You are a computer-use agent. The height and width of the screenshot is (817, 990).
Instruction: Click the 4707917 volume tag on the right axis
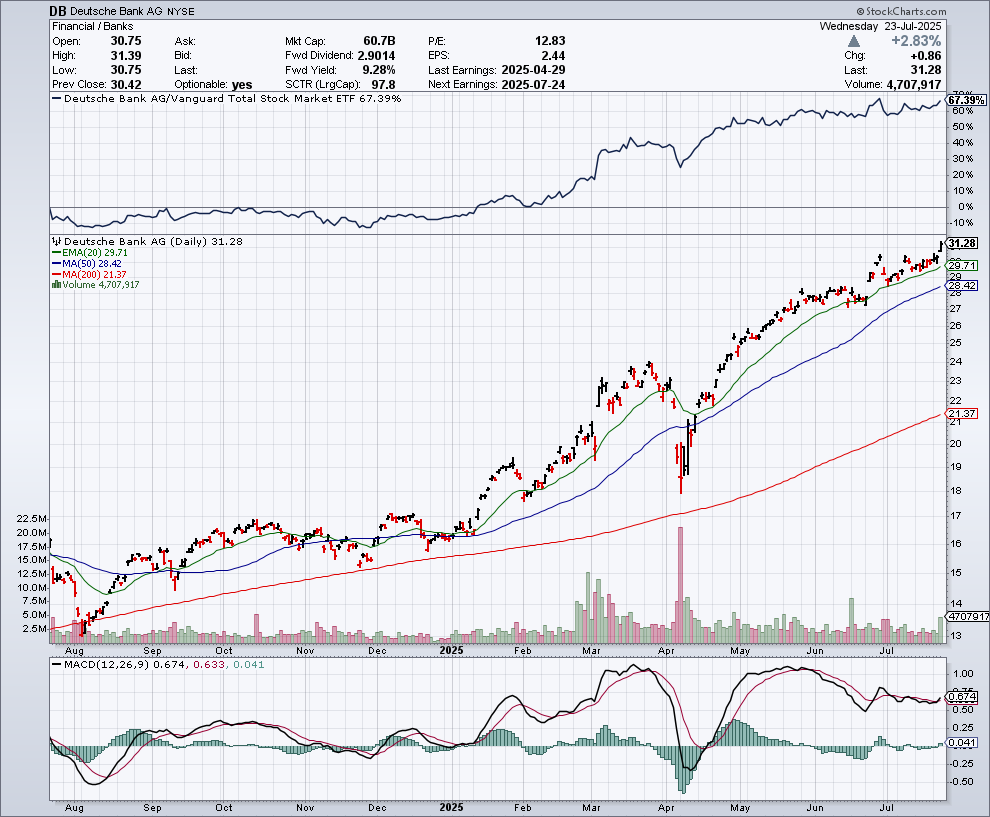pyautogui.click(x=967, y=616)
